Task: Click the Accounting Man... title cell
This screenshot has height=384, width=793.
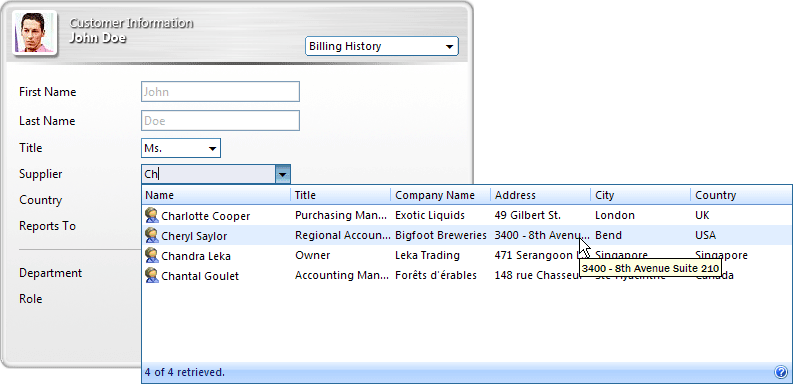Action: [x=342, y=275]
